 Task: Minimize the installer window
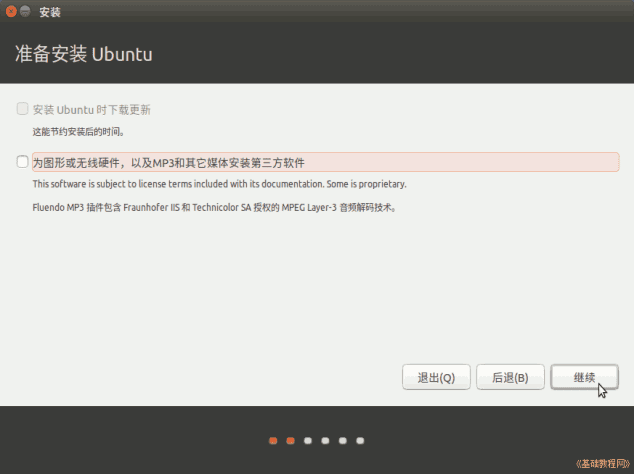(x=25, y=11)
